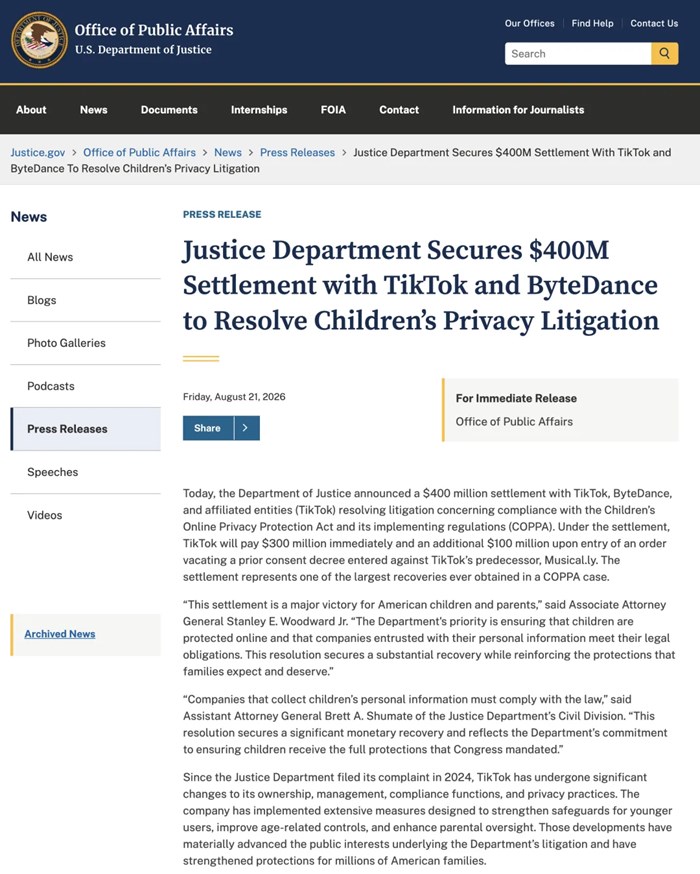
Task: Open Contact Us header link
Action: (x=654, y=23)
